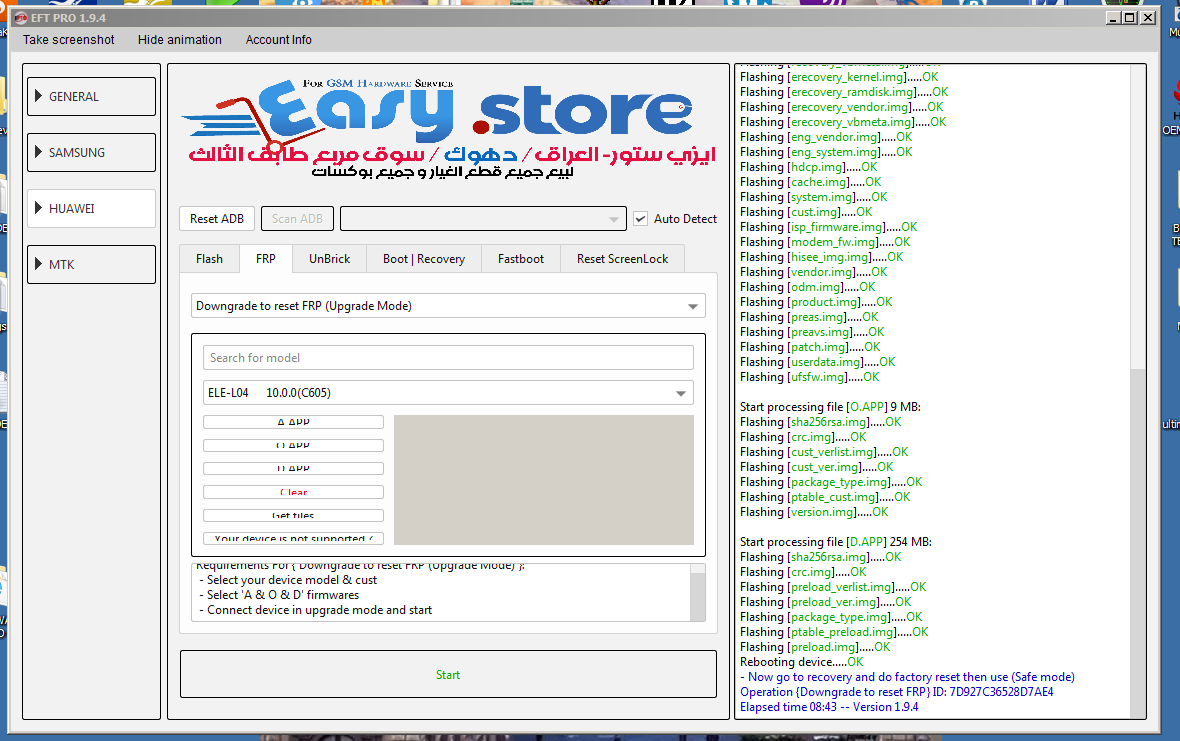Switch to Boot | Recovery tab
Image resolution: width=1180 pixels, height=741 pixels.
424,259
